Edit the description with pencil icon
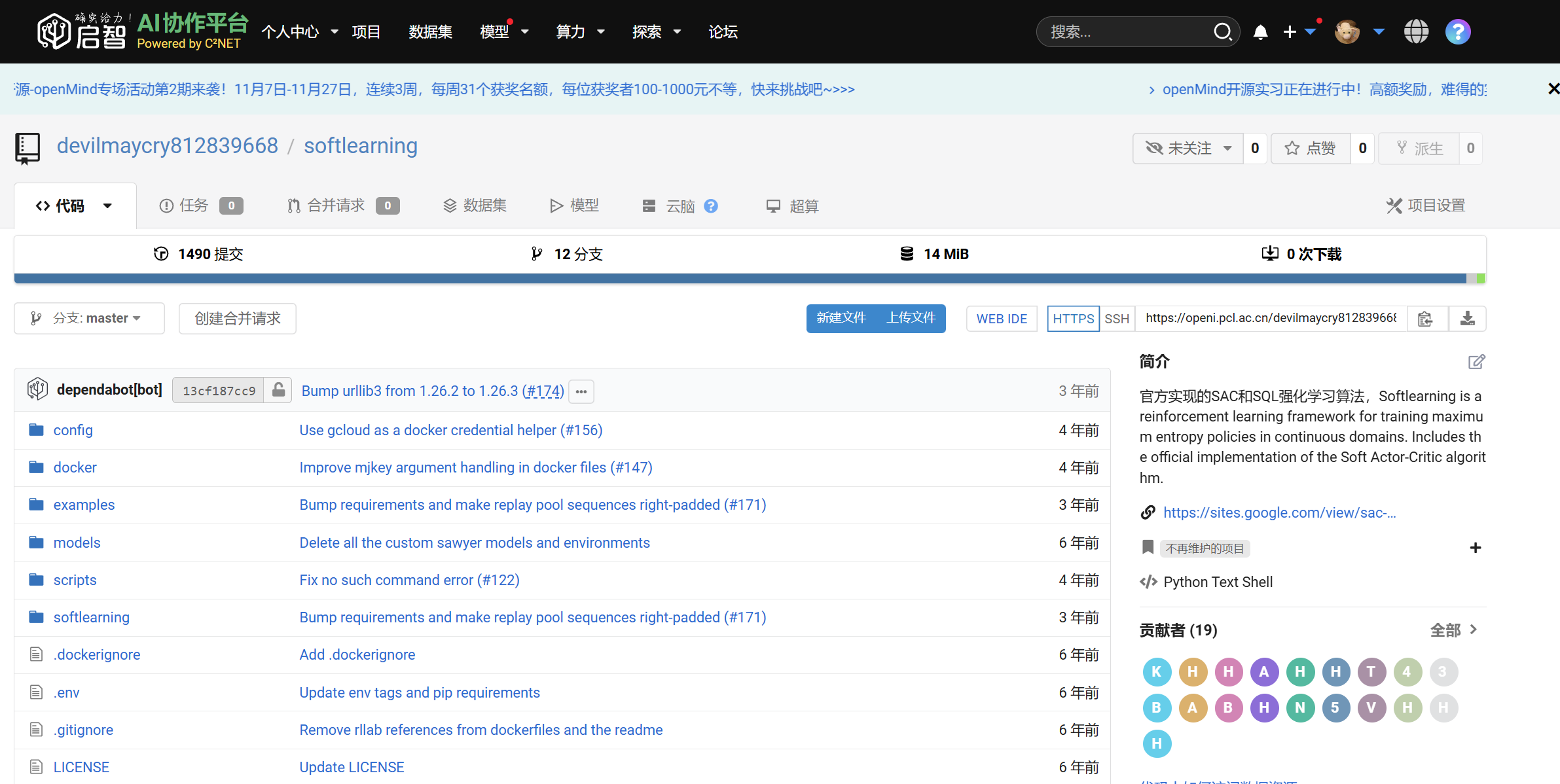This screenshot has height=784, width=1560. [x=1476, y=362]
